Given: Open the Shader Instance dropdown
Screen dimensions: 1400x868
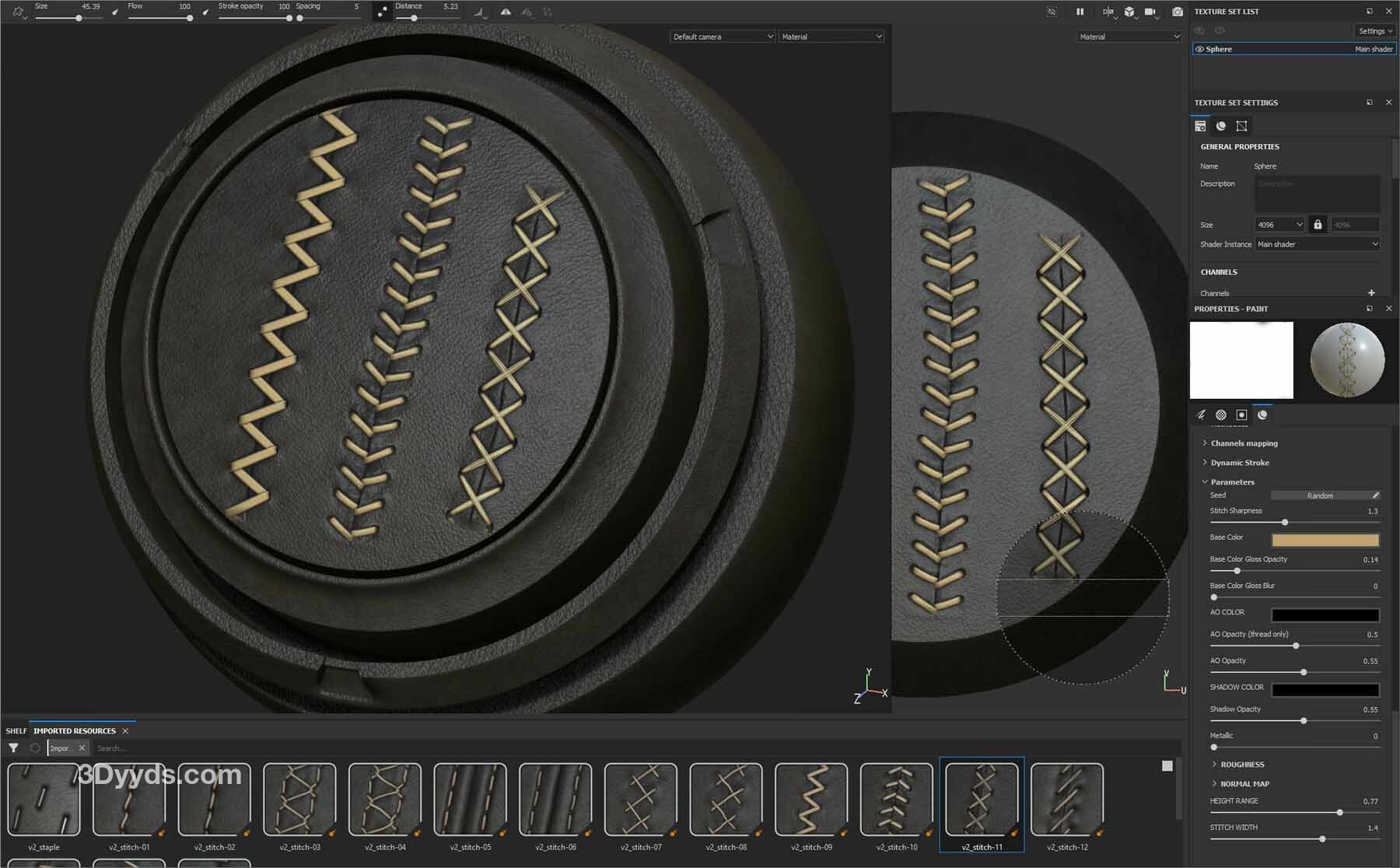Looking at the screenshot, I should tap(1318, 244).
